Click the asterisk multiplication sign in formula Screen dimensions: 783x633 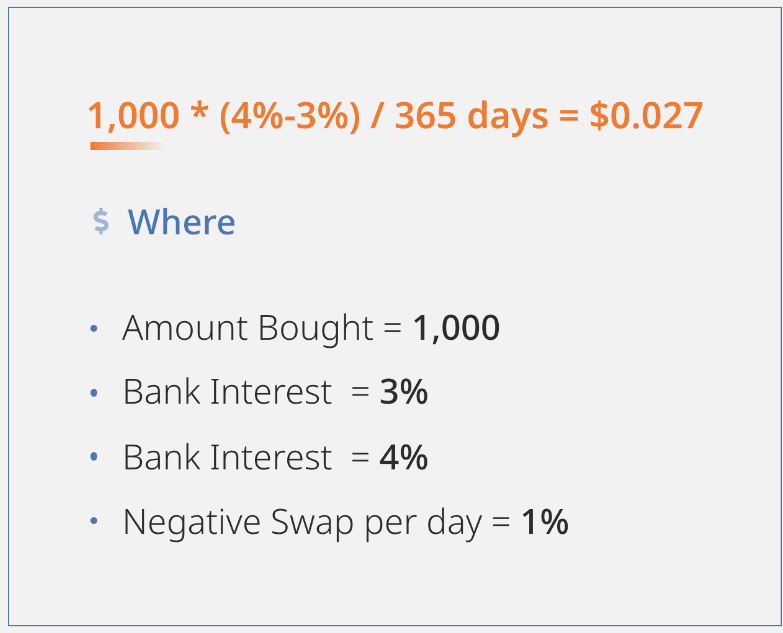point(199,111)
